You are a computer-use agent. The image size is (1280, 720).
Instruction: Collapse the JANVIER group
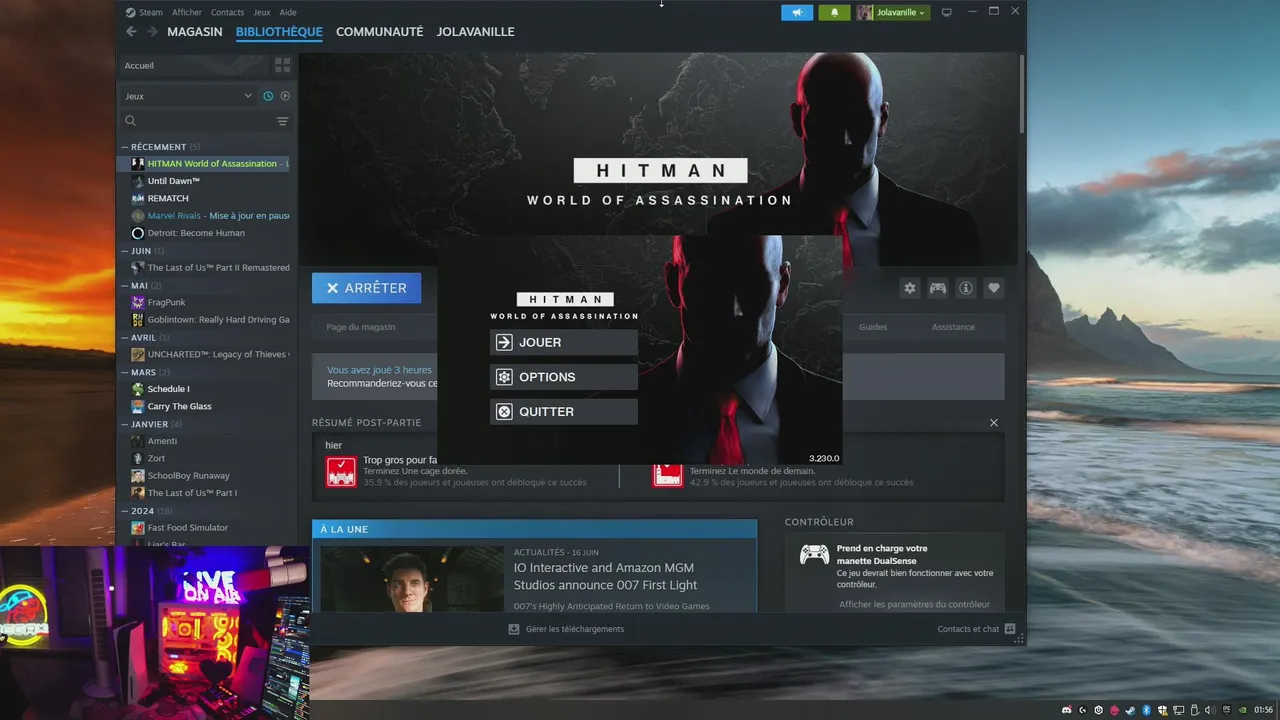pyautogui.click(x=125, y=424)
